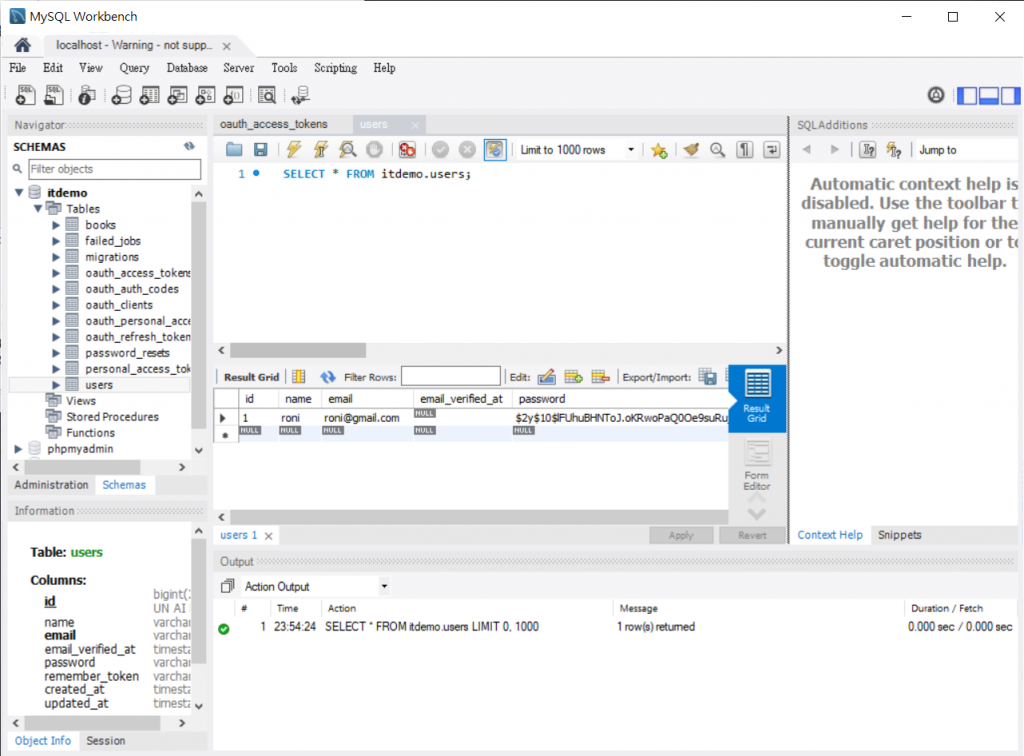Viewport: 1024px width, 756px height.
Task: Open SQL script file in new tab icon
Action: [54, 95]
